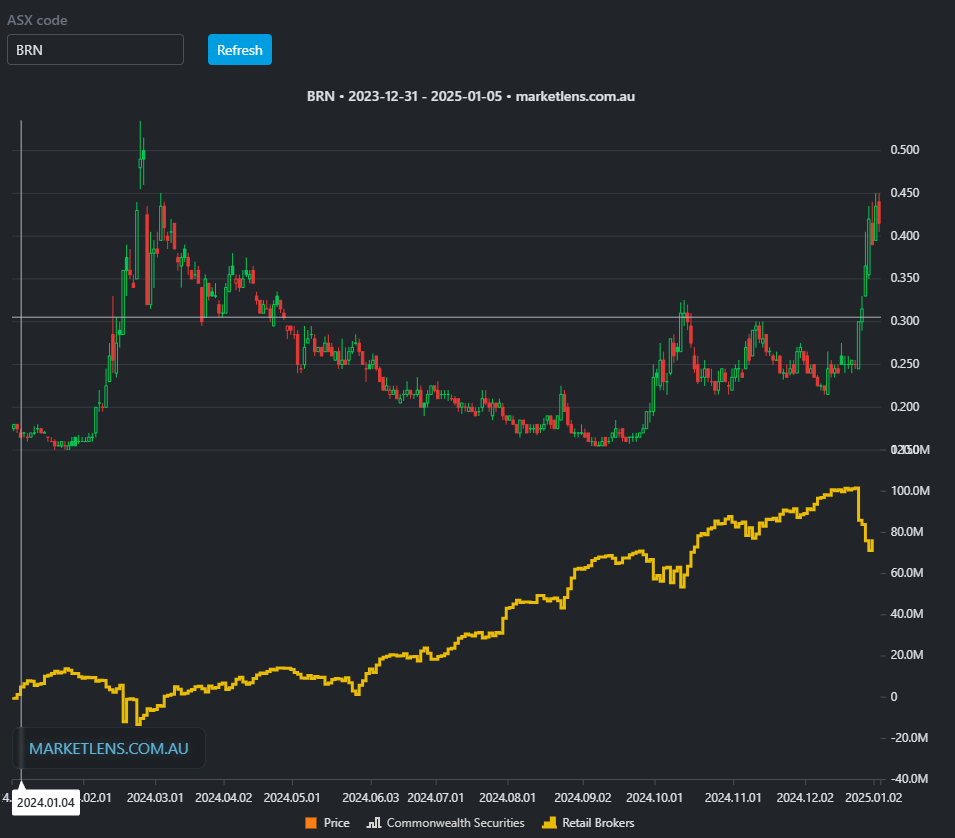Toggle the Price series label in legend
Screen dimensions: 955x838
click(x=336, y=823)
